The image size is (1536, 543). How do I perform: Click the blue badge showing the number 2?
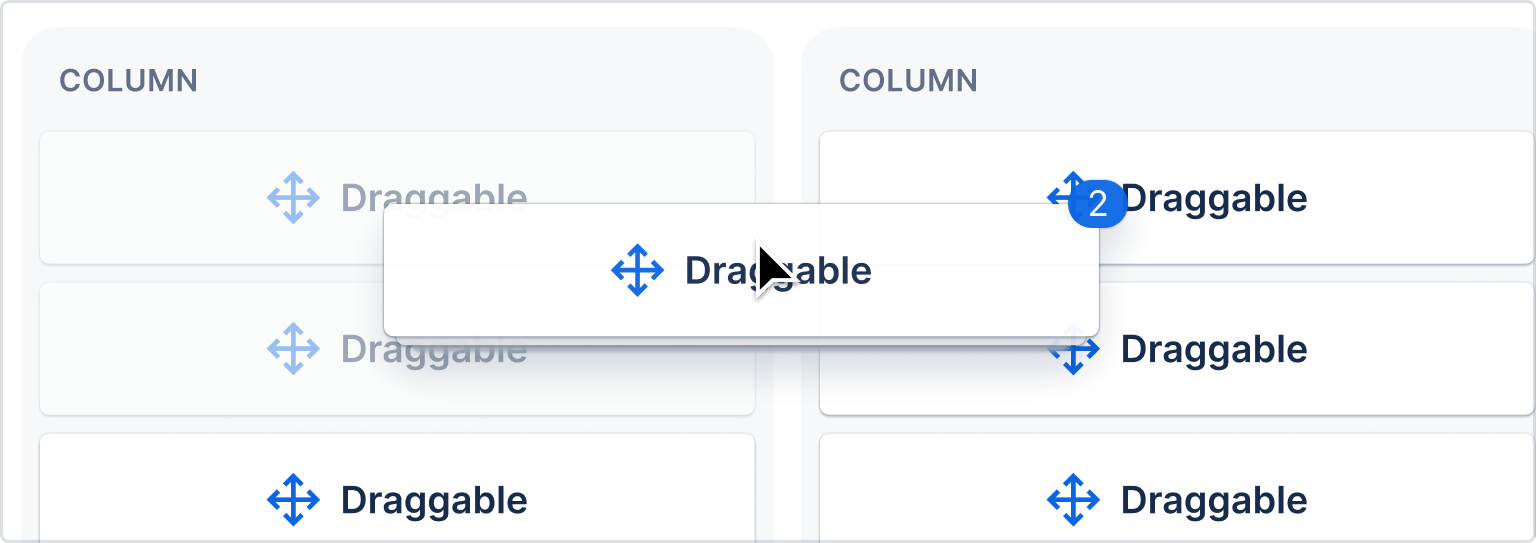[x=1098, y=204]
